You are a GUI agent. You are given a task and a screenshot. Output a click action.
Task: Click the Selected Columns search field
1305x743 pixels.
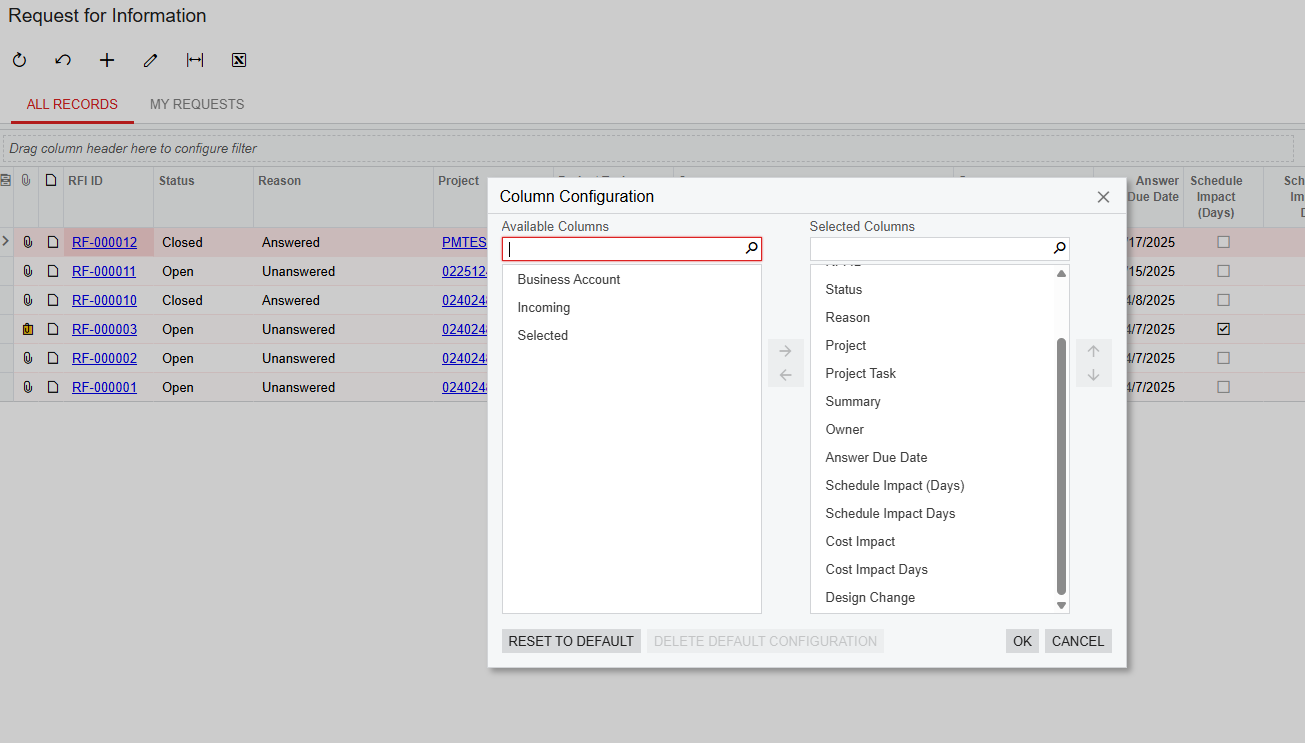(930, 248)
